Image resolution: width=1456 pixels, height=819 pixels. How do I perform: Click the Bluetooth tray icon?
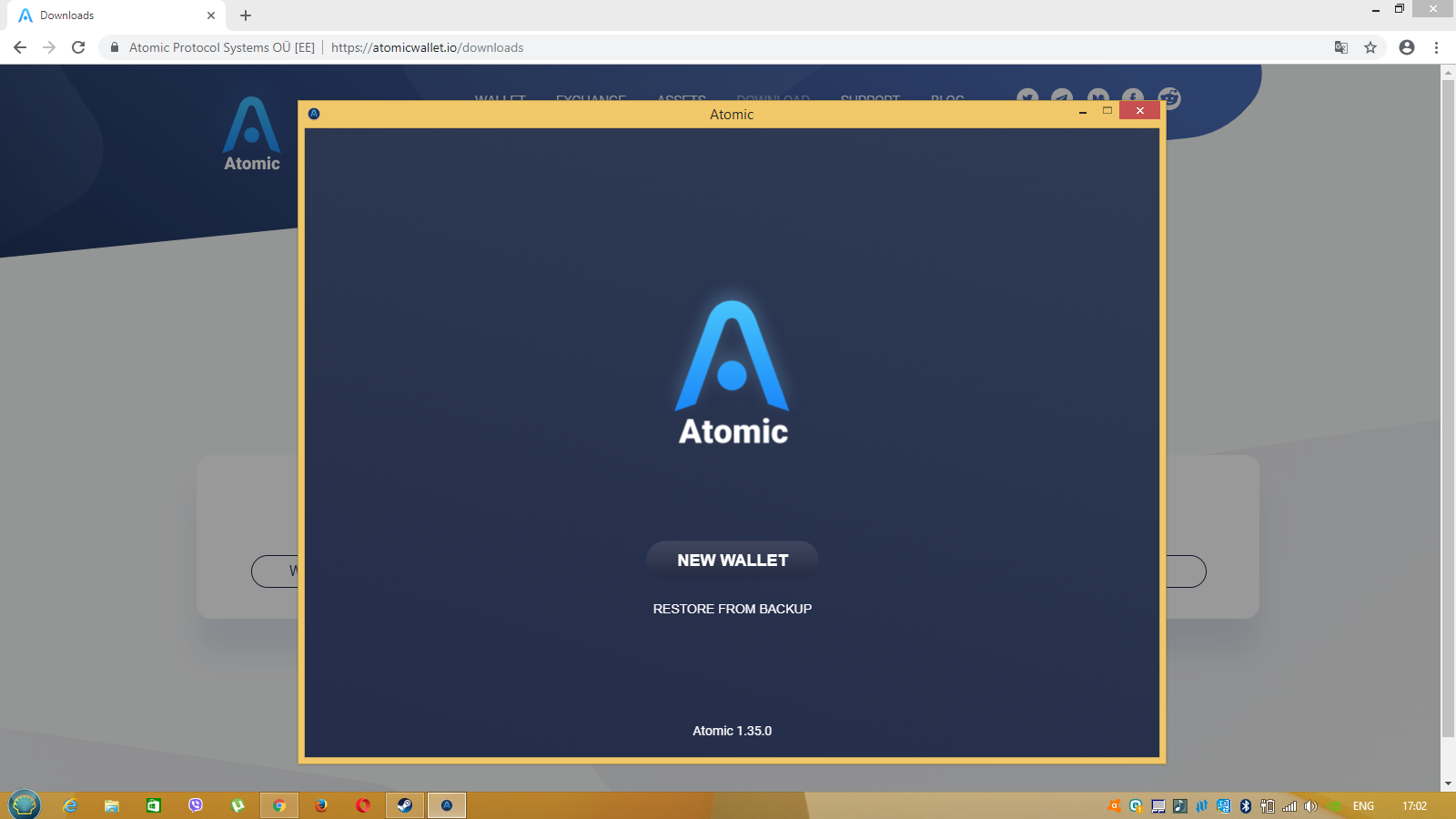1246,805
